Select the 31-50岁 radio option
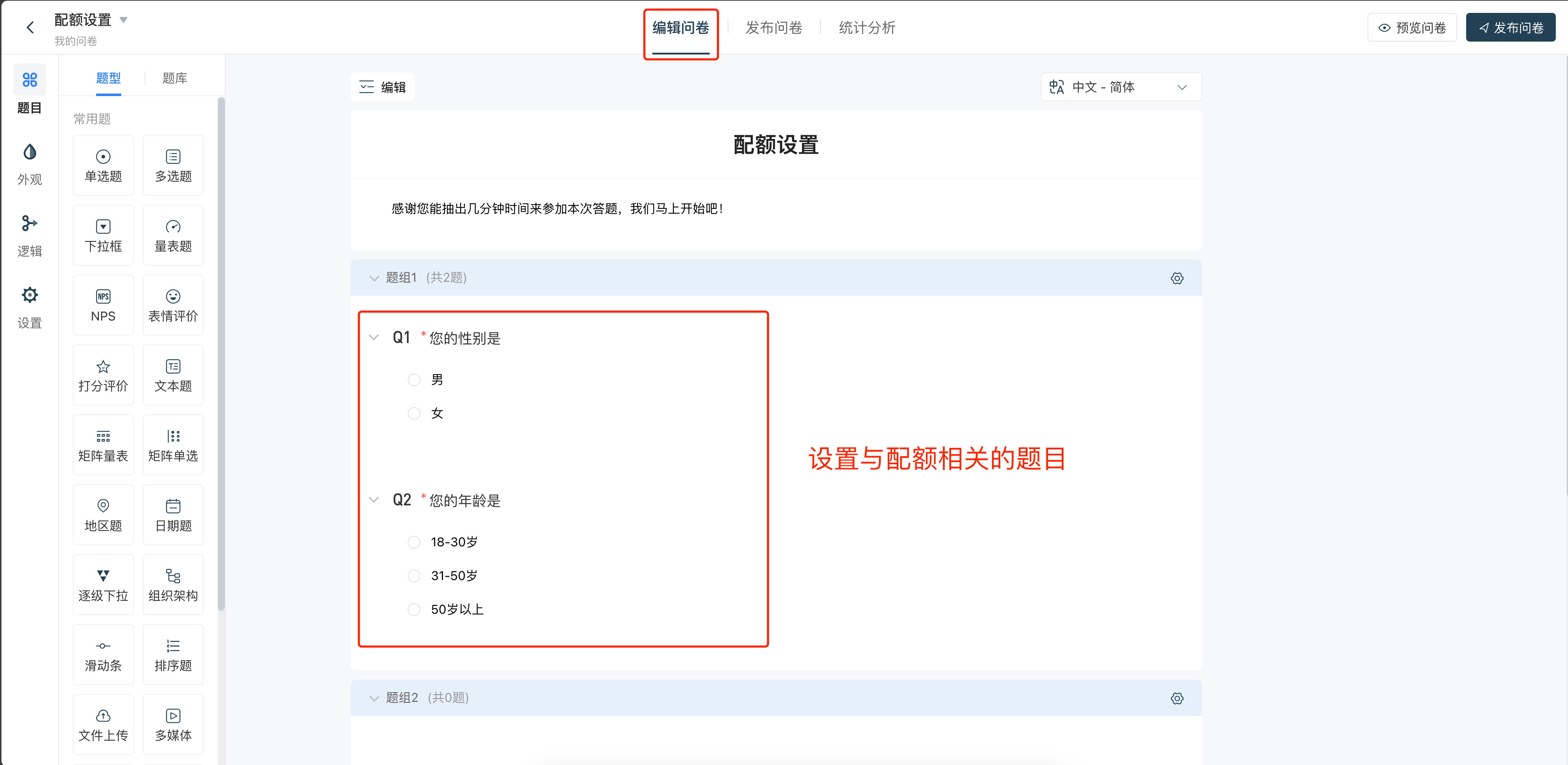 coord(414,576)
